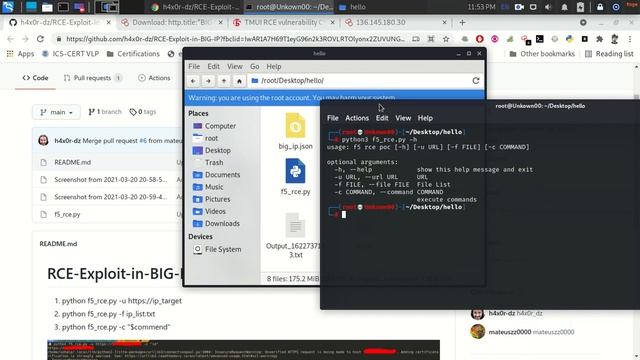Viewport: 640px width, 360px height.
Task: Click the file manager path field /root/Desktop/hello/
Action: (359, 81)
